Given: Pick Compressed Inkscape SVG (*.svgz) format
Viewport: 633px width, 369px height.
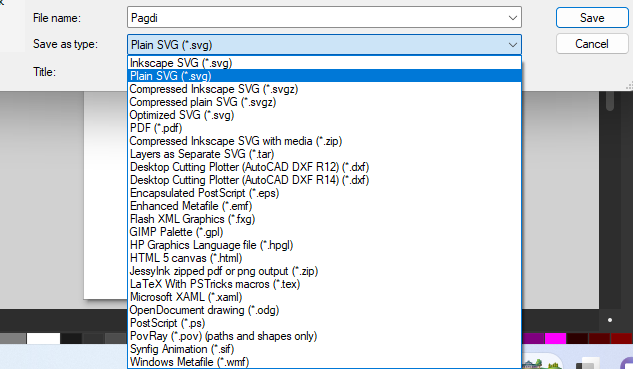Looking at the screenshot, I should (x=324, y=89).
